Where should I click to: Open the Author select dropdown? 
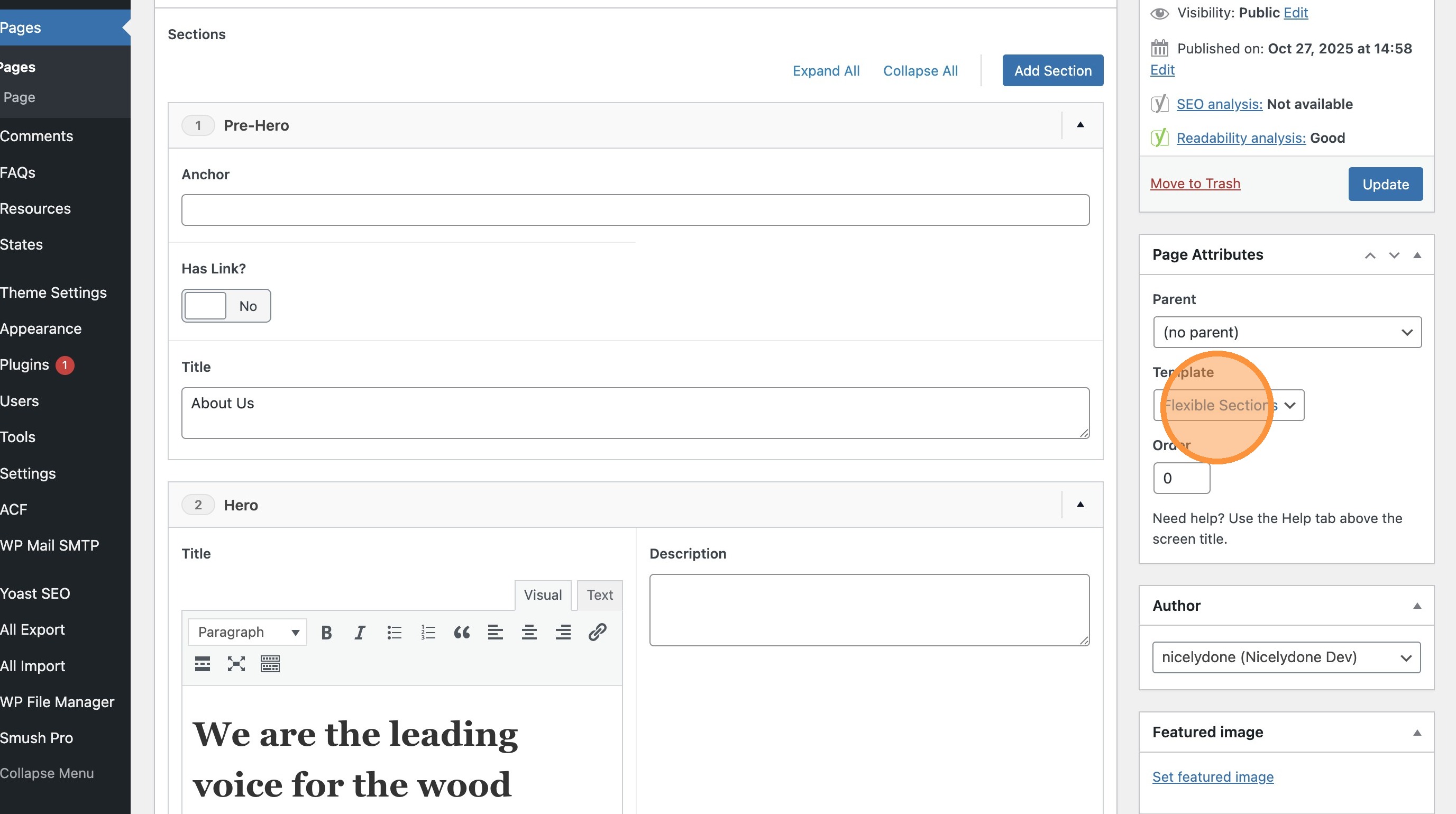1286,657
